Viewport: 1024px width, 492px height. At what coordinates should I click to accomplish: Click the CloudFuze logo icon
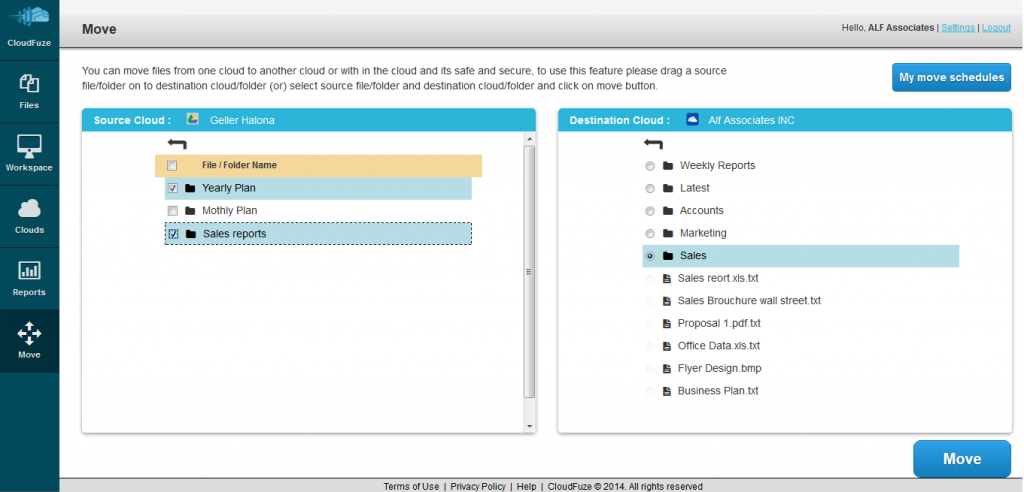[29, 17]
